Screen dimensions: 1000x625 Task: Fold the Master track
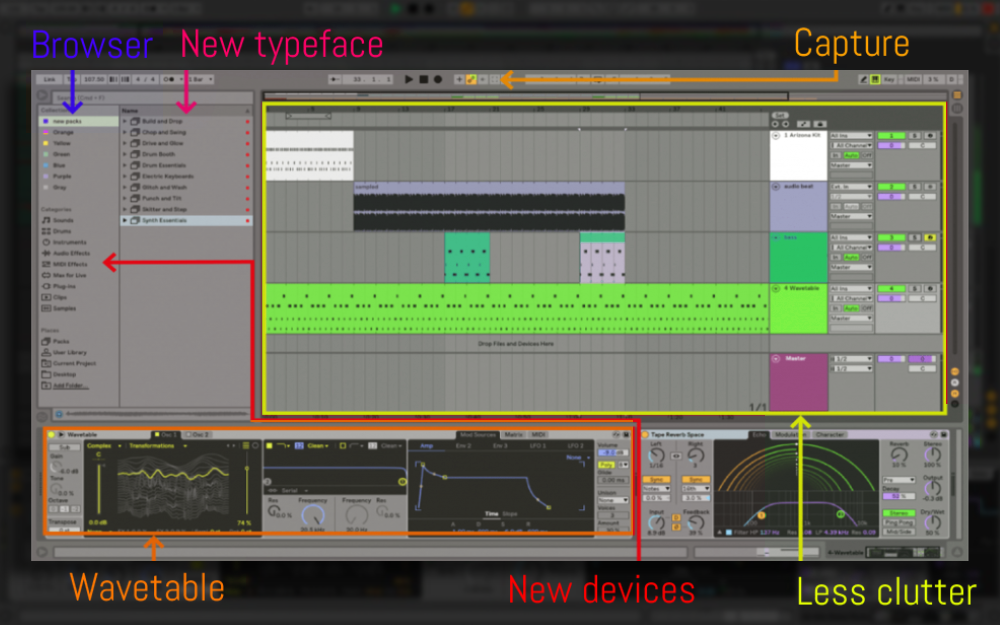click(776, 358)
